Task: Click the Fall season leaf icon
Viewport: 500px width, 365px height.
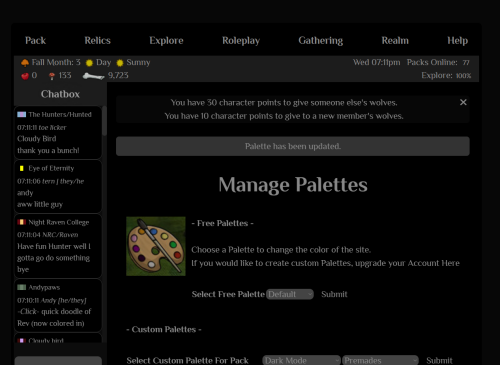Action: pyautogui.click(x=25, y=63)
